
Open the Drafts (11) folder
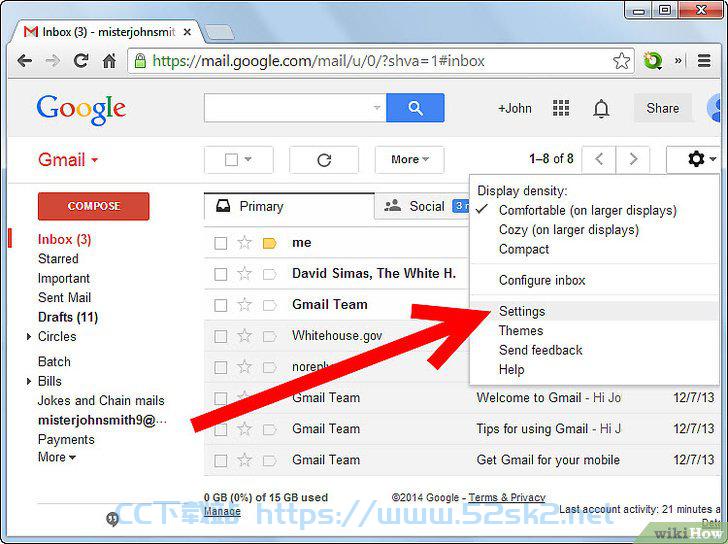pyautogui.click(x=68, y=317)
